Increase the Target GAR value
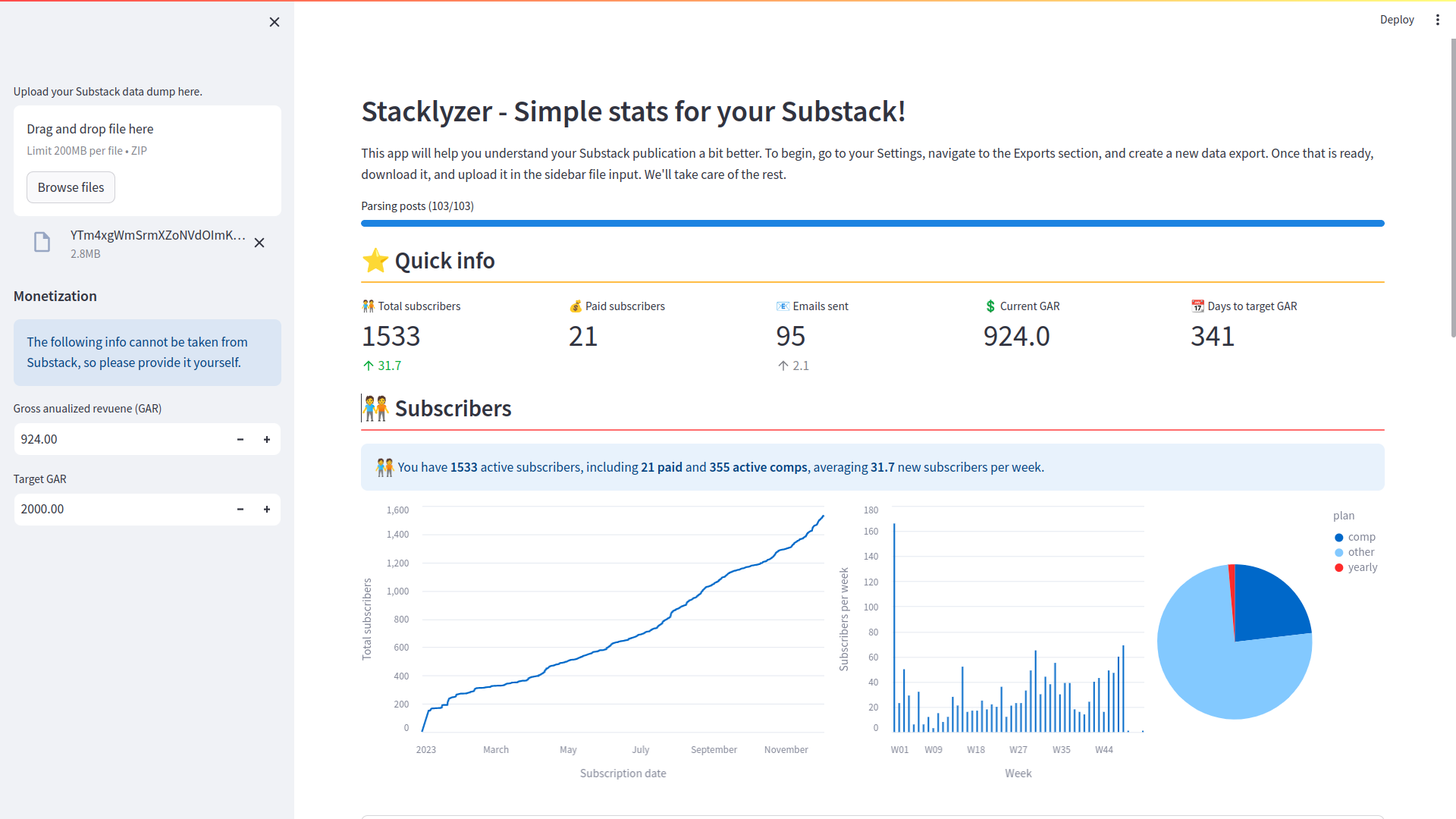Viewport: 1456px width, 819px height. tap(267, 510)
